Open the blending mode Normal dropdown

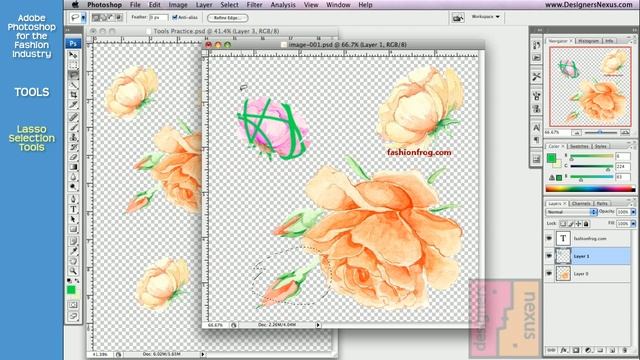click(x=571, y=212)
